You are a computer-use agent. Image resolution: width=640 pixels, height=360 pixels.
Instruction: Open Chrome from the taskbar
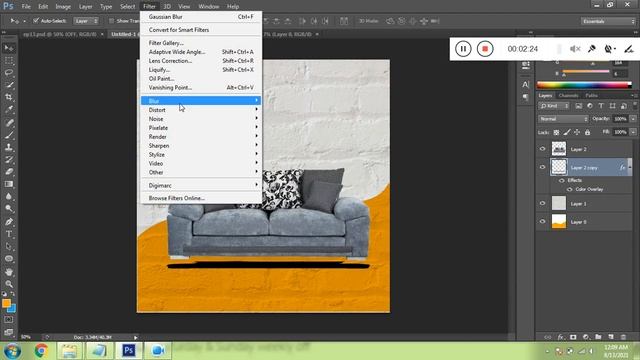pyautogui.click(x=41, y=351)
